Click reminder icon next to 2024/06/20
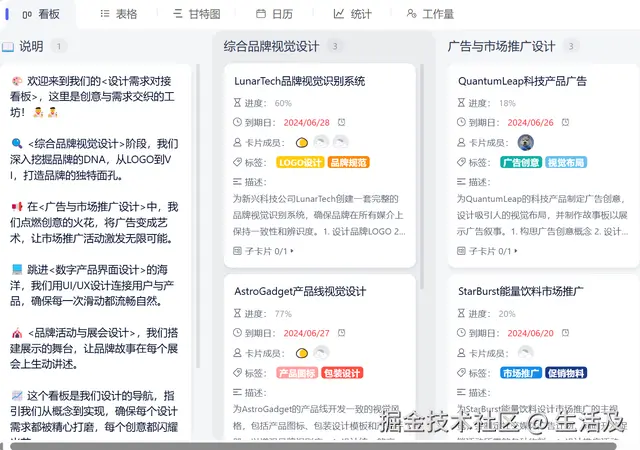 tap(565, 333)
